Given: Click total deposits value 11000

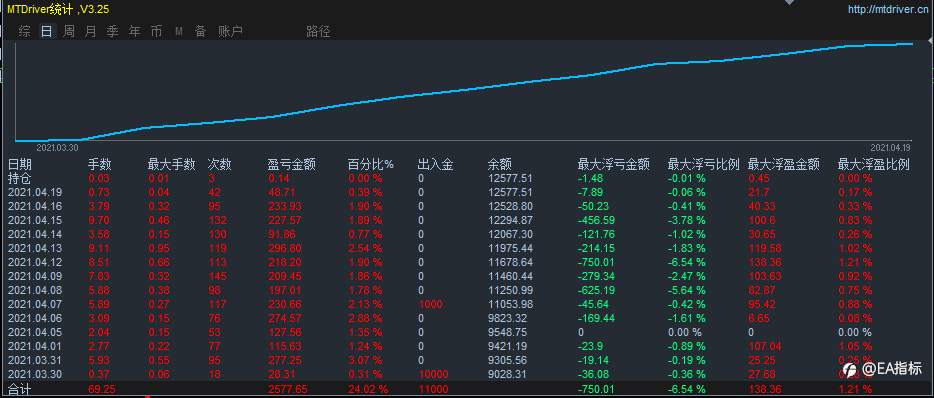Looking at the screenshot, I should [x=433, y=390].
